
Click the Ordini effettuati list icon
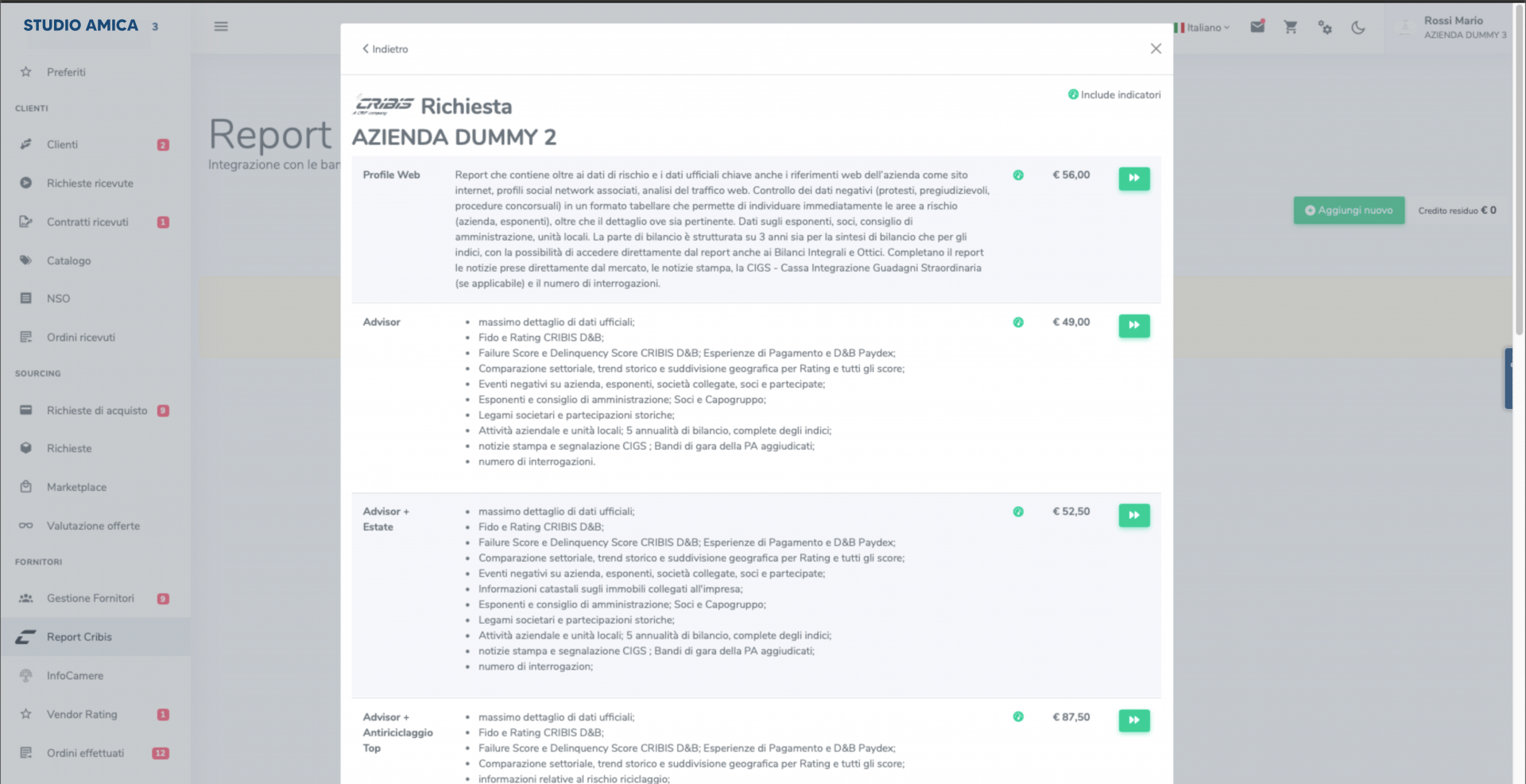click(25, 753)
